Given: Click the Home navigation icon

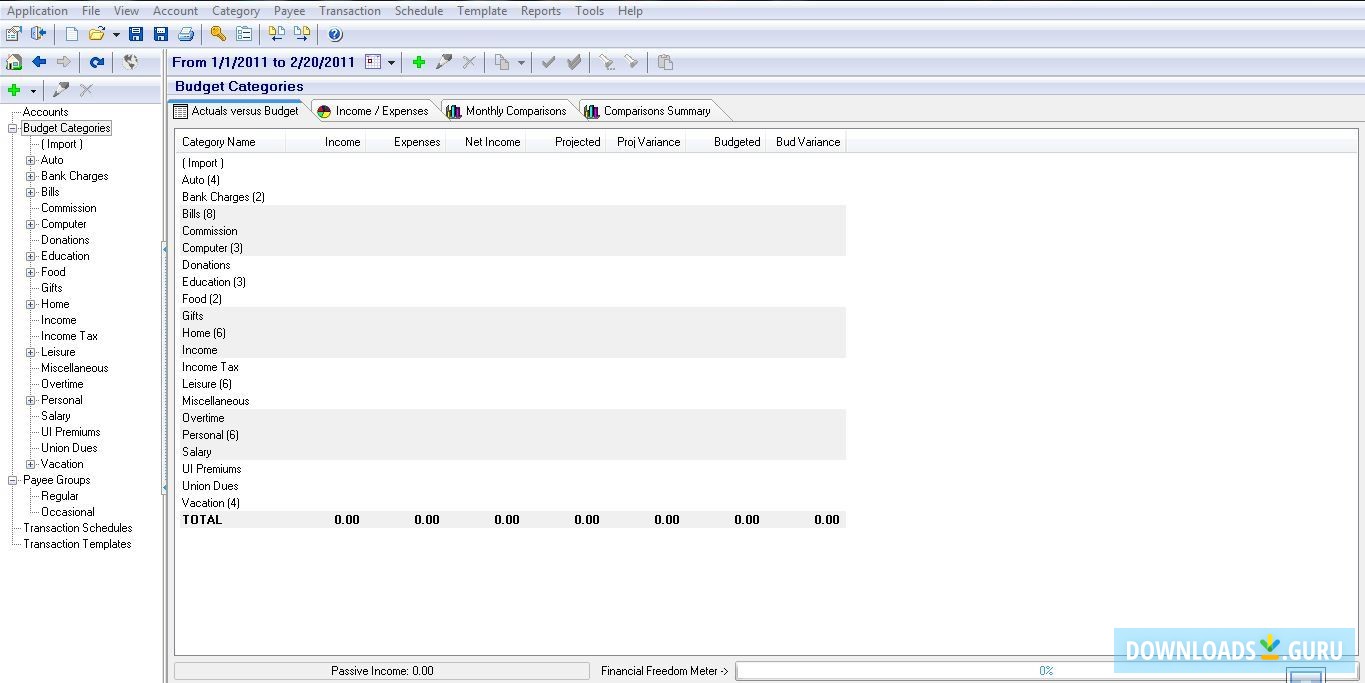Looking at the screenshot, I should pos(13,62).
